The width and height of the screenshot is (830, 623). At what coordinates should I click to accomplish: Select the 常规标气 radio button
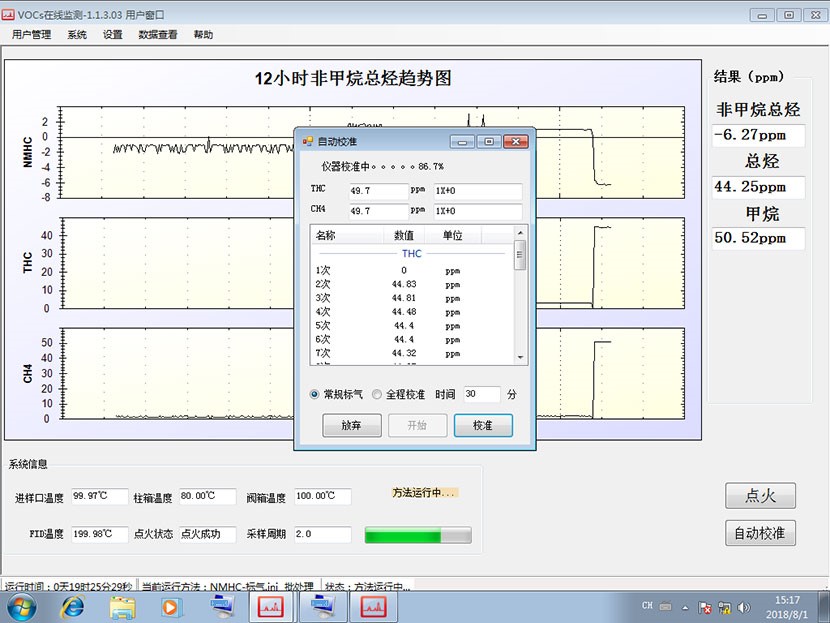(x=316, y=395)
